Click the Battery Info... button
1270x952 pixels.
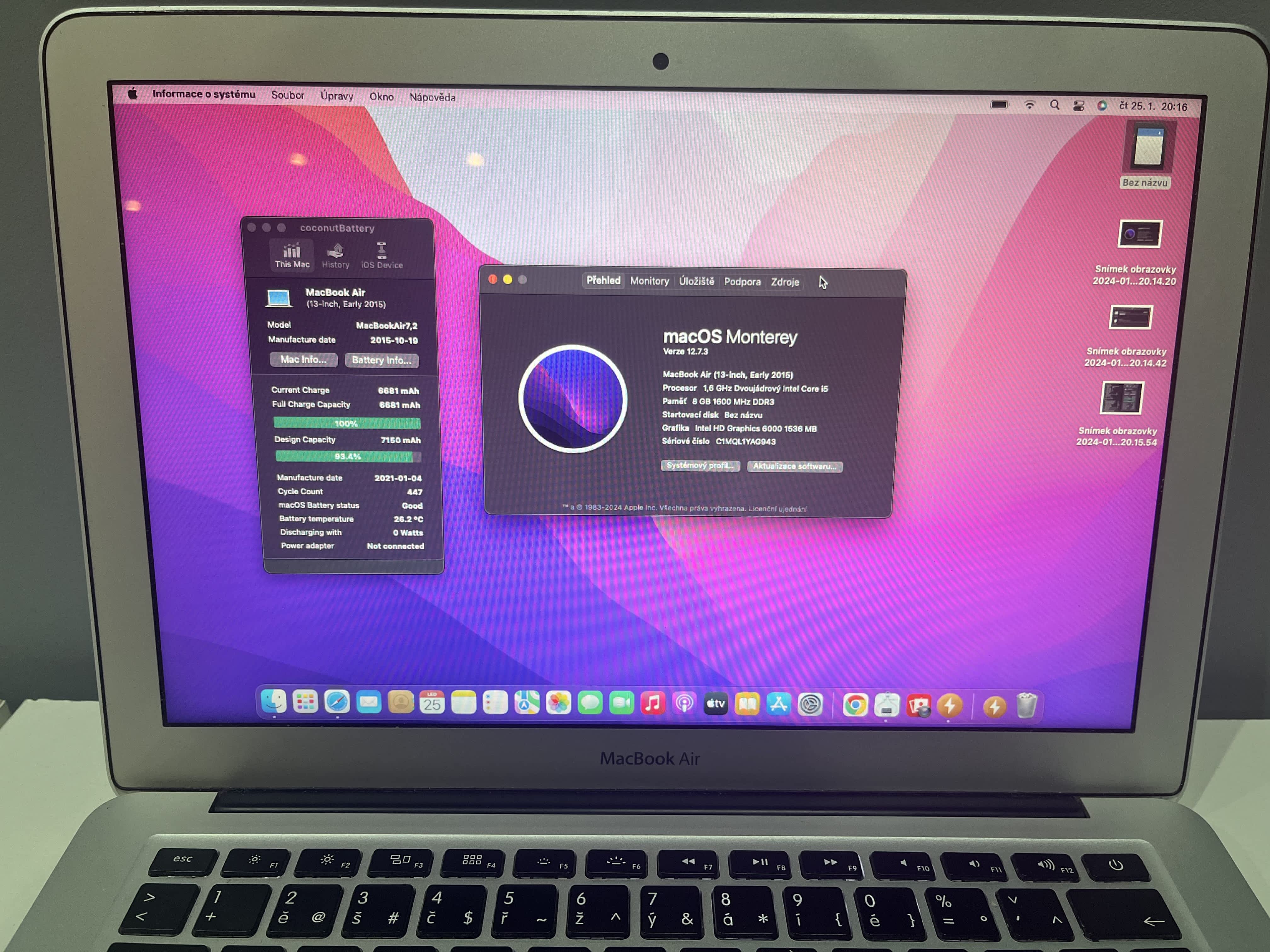click(x=381, y=360)
